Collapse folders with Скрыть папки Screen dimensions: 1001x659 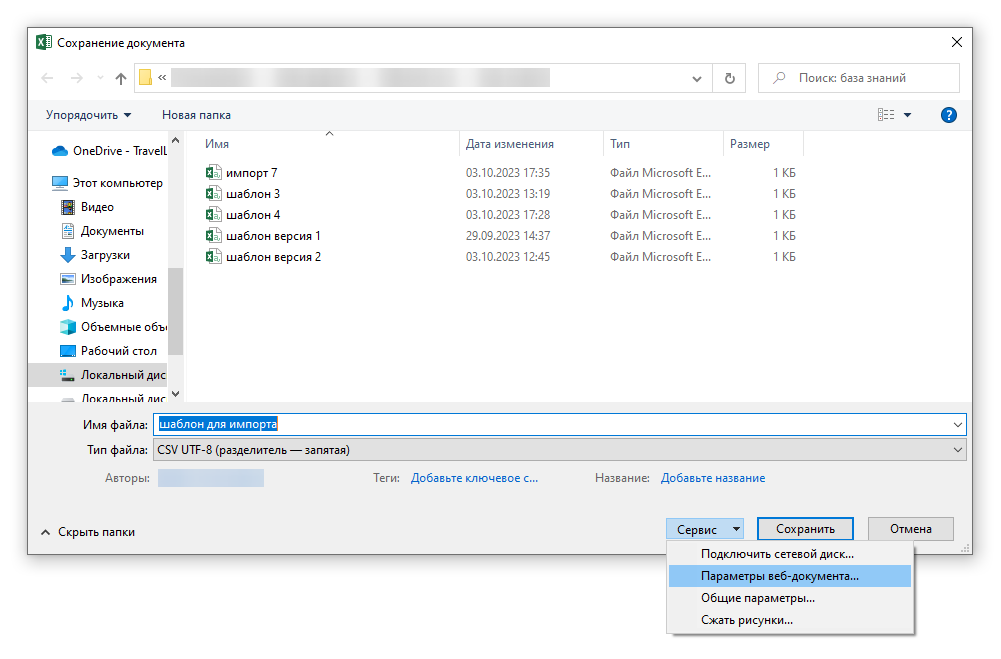pos(88,532)
